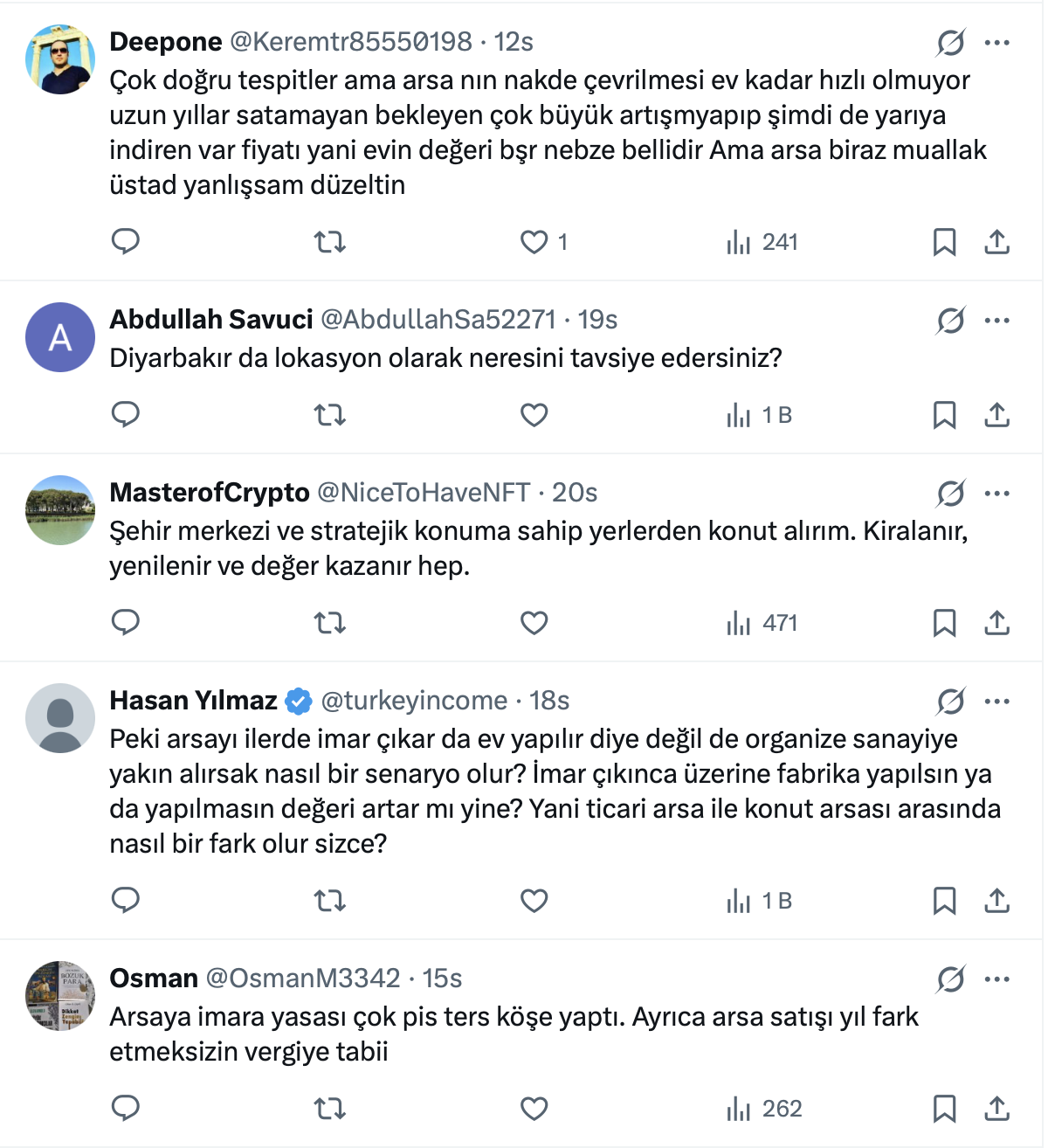Like MasterofCrypto's tweet about konut
1048x1148 pixels.
534,623
